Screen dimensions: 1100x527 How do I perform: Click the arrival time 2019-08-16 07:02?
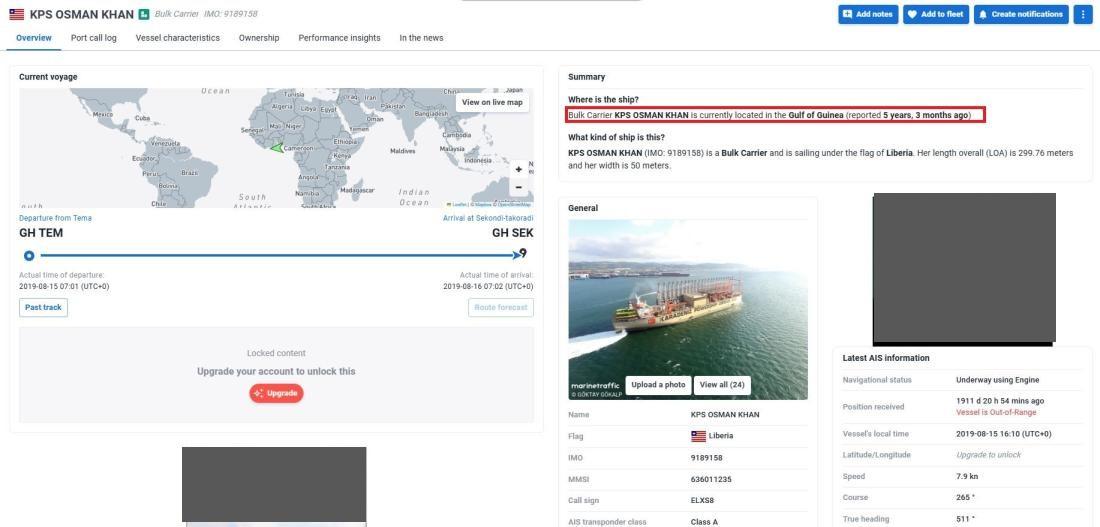pyautogui.click(x=488, y=286)
